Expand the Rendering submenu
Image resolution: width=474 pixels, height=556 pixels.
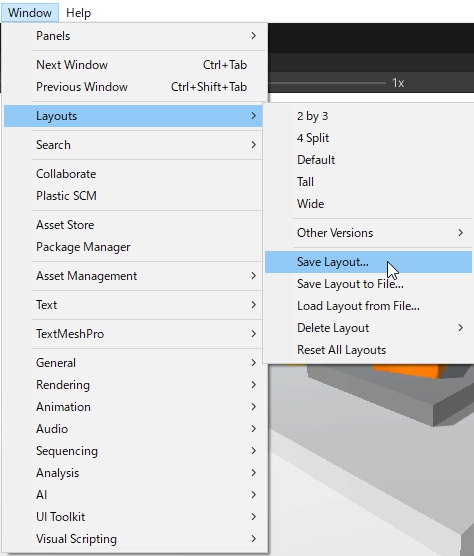(134, 385)
